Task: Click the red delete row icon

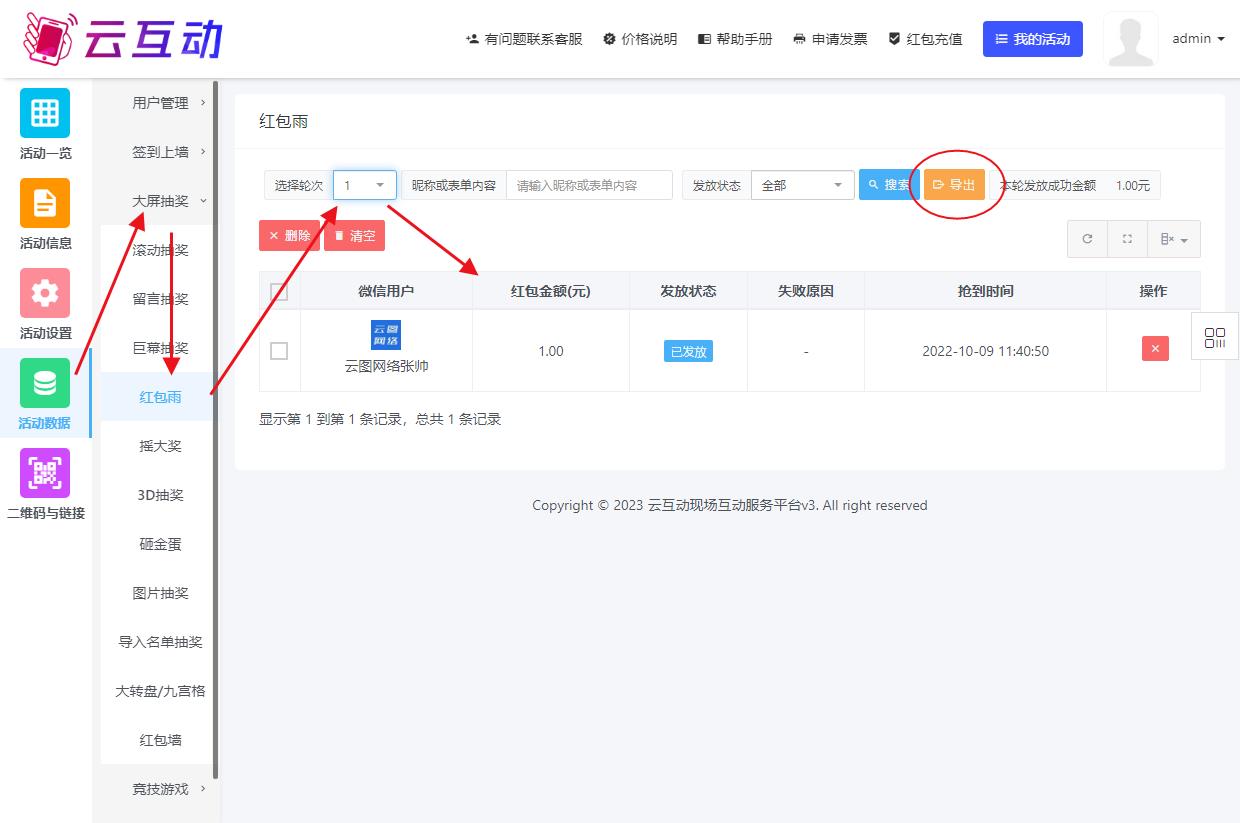Action: click(1155, 349)
